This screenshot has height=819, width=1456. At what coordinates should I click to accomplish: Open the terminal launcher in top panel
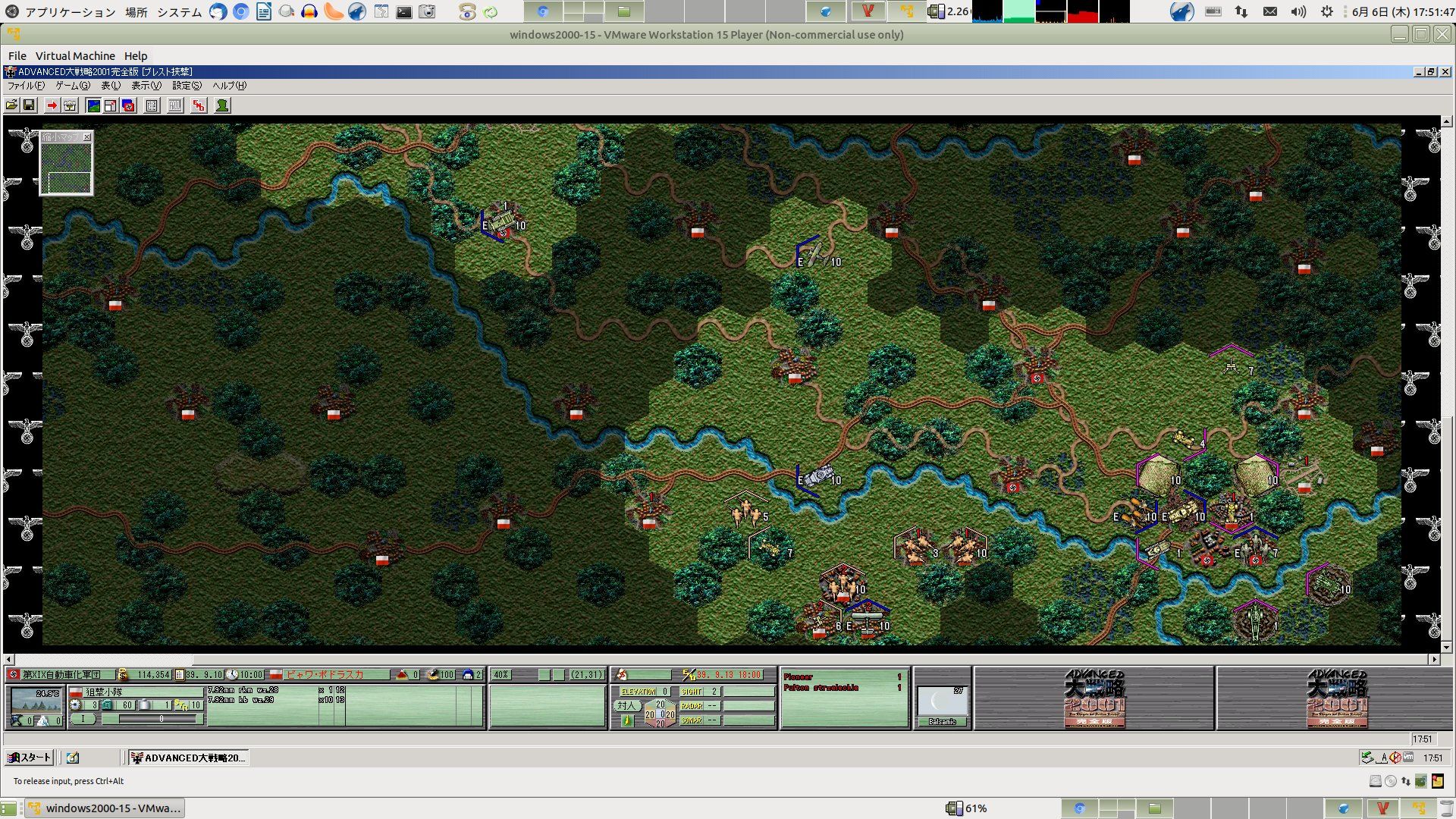405,12
